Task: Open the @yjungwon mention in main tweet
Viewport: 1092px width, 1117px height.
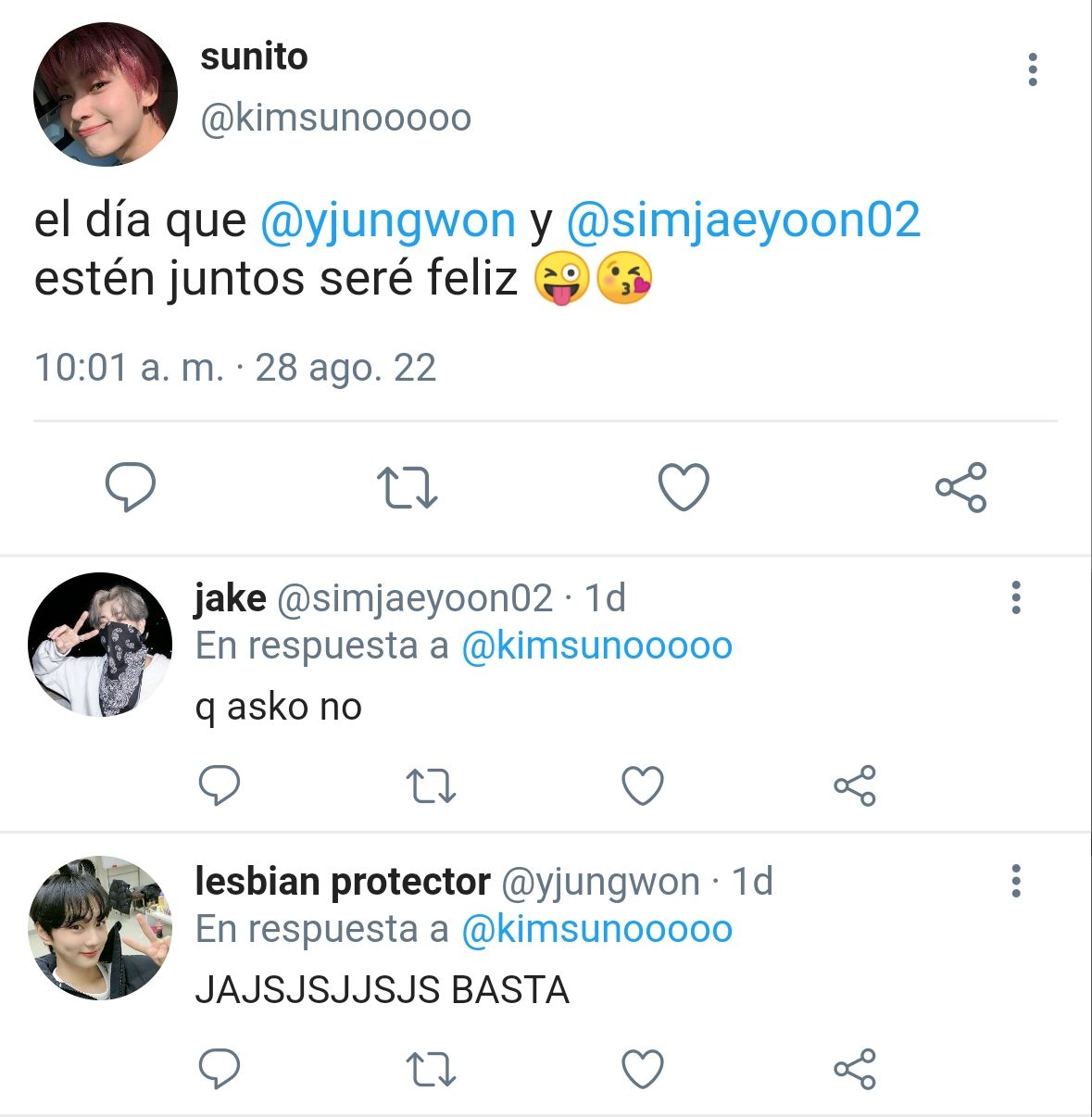Action: pyautogui.click(x=388, y=221)
